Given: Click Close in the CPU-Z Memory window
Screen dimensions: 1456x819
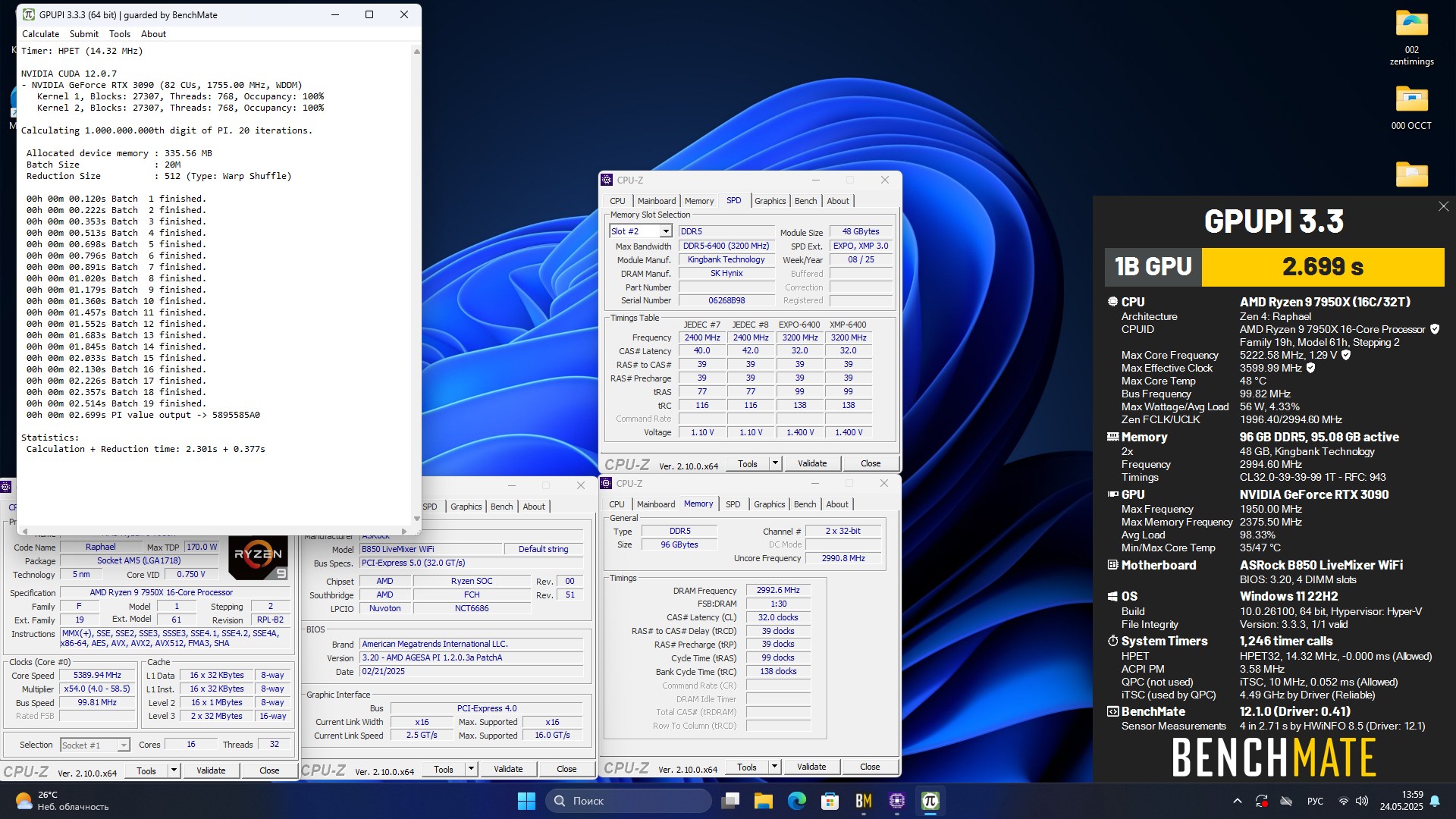Looking at the screenshot, I should pos(870,767).
